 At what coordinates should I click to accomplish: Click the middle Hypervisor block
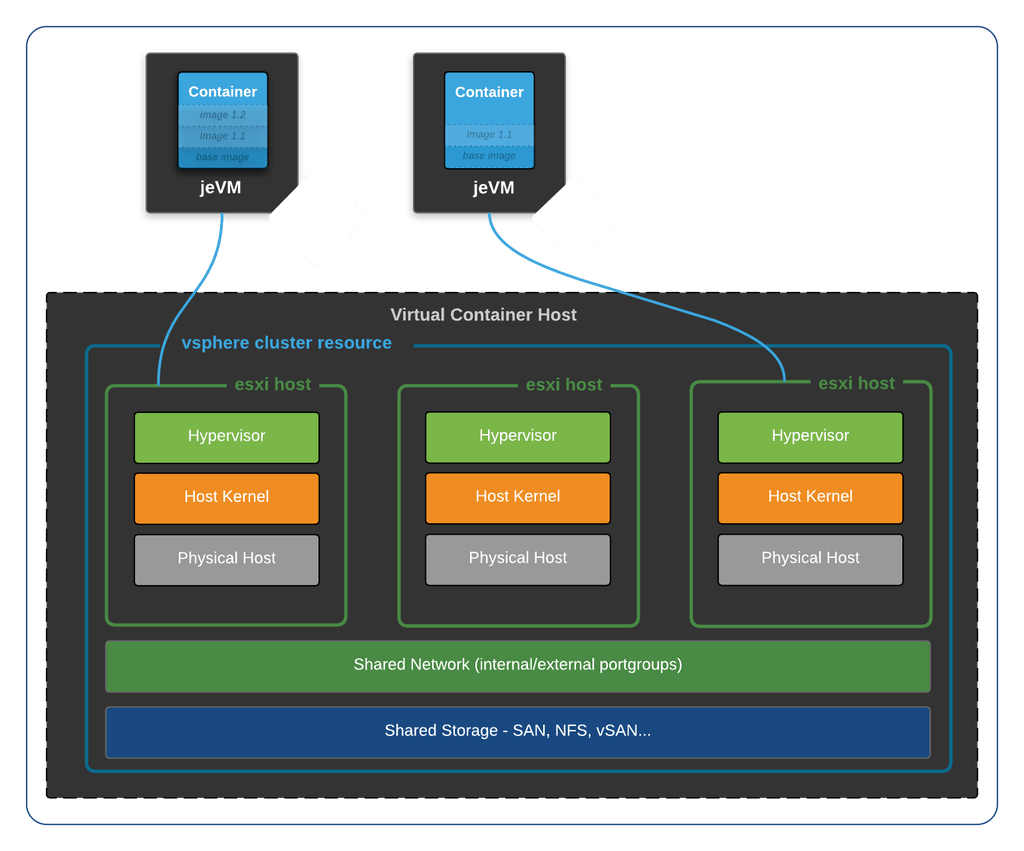click(x=517, y=436)
